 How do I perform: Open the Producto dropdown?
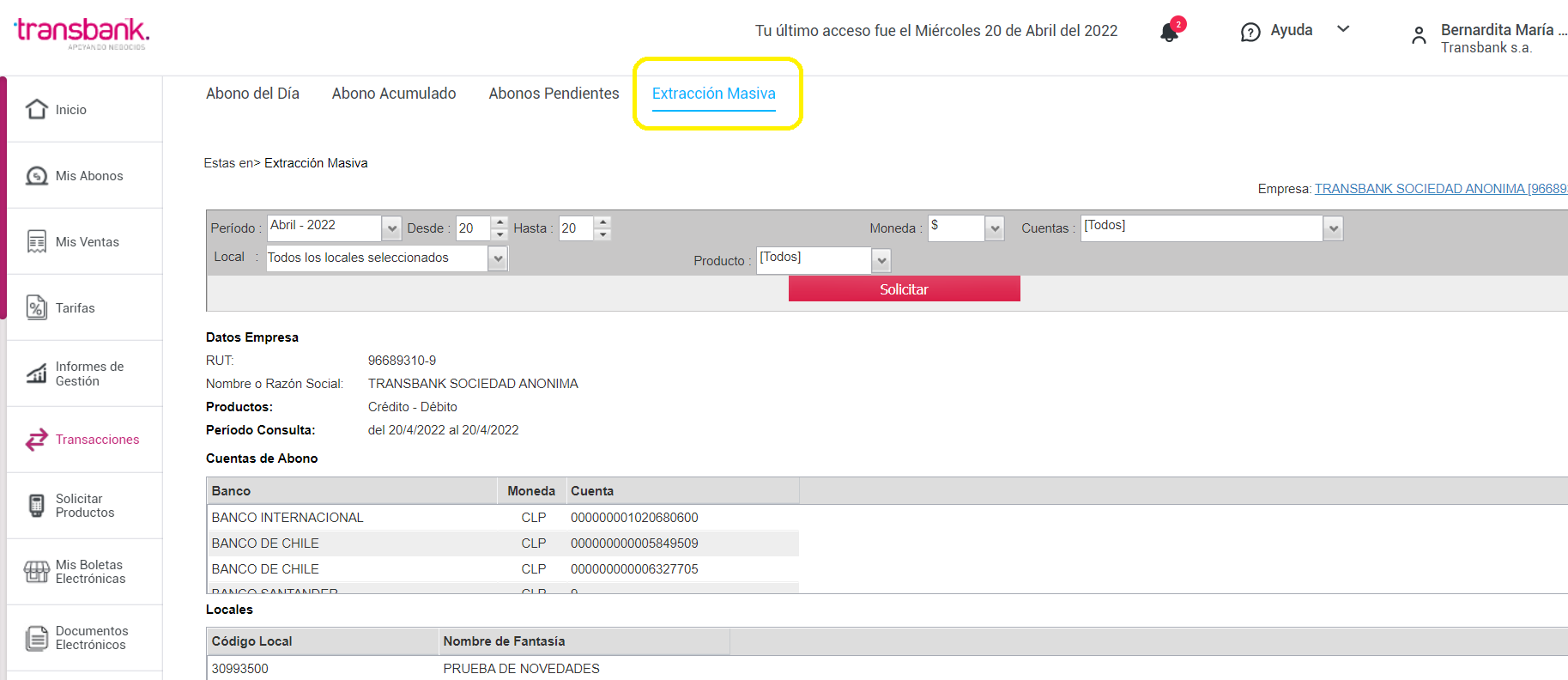(x=881, y=260)
